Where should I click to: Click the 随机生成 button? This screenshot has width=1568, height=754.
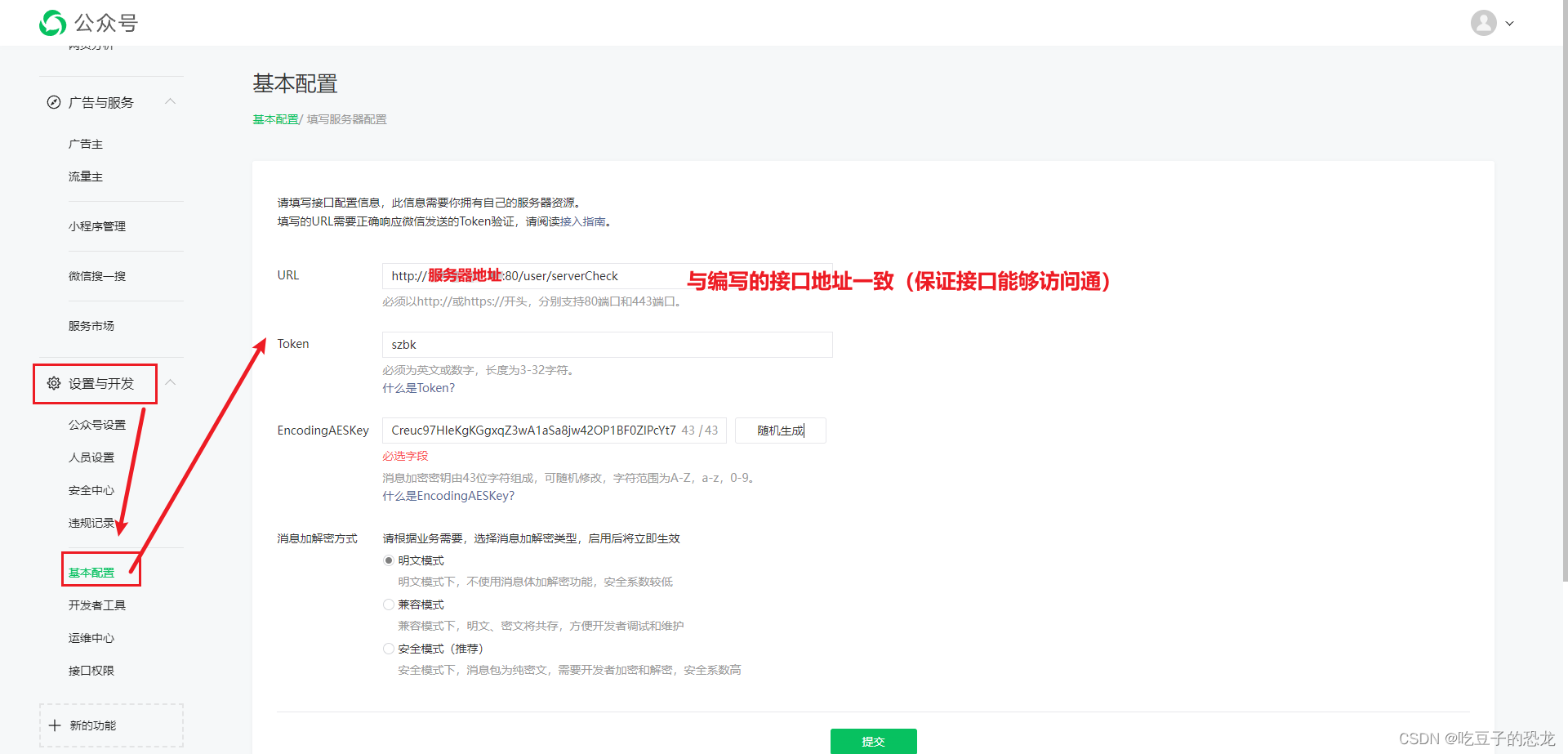pos(781,431)
